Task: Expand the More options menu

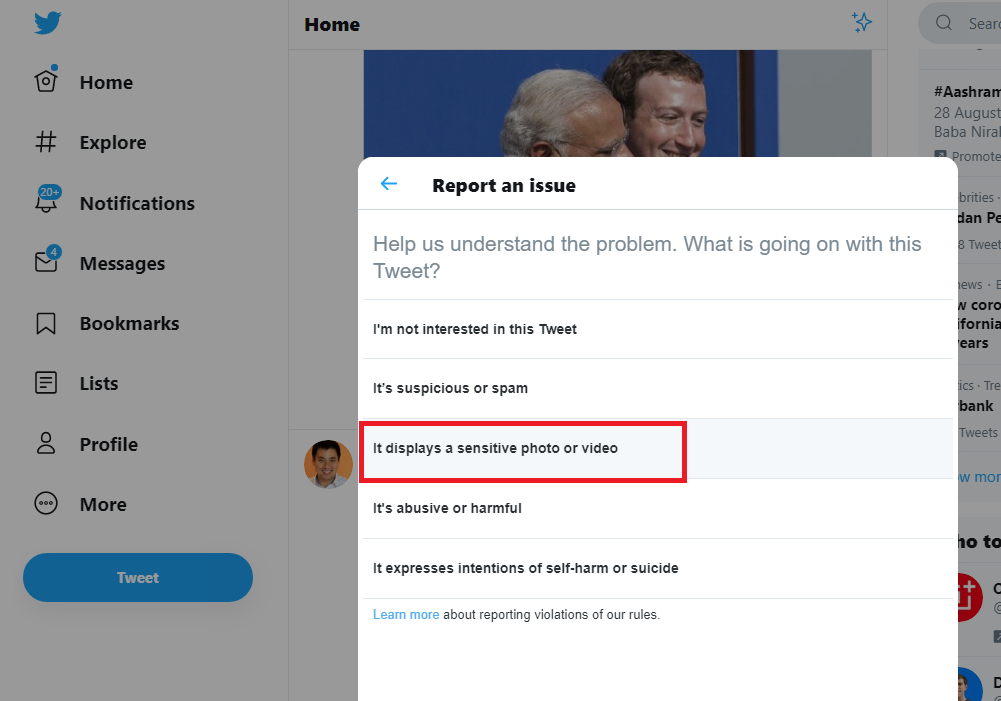Action: coord(46,504)
